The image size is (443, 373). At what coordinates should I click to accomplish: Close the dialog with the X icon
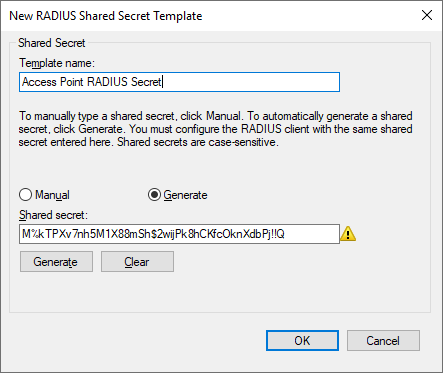427,15
